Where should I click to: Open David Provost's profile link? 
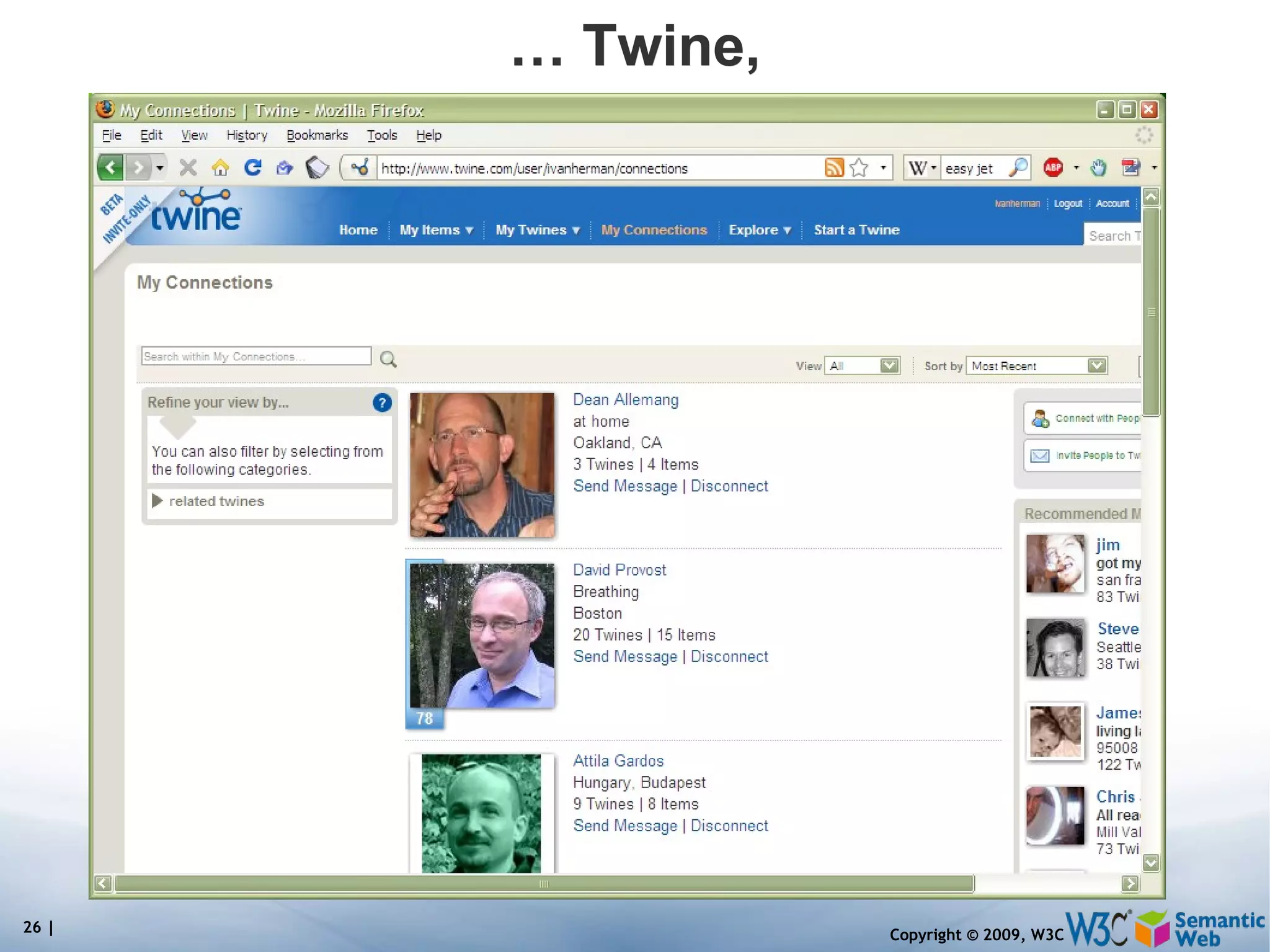pyautogui.click(x=619, y=570)
